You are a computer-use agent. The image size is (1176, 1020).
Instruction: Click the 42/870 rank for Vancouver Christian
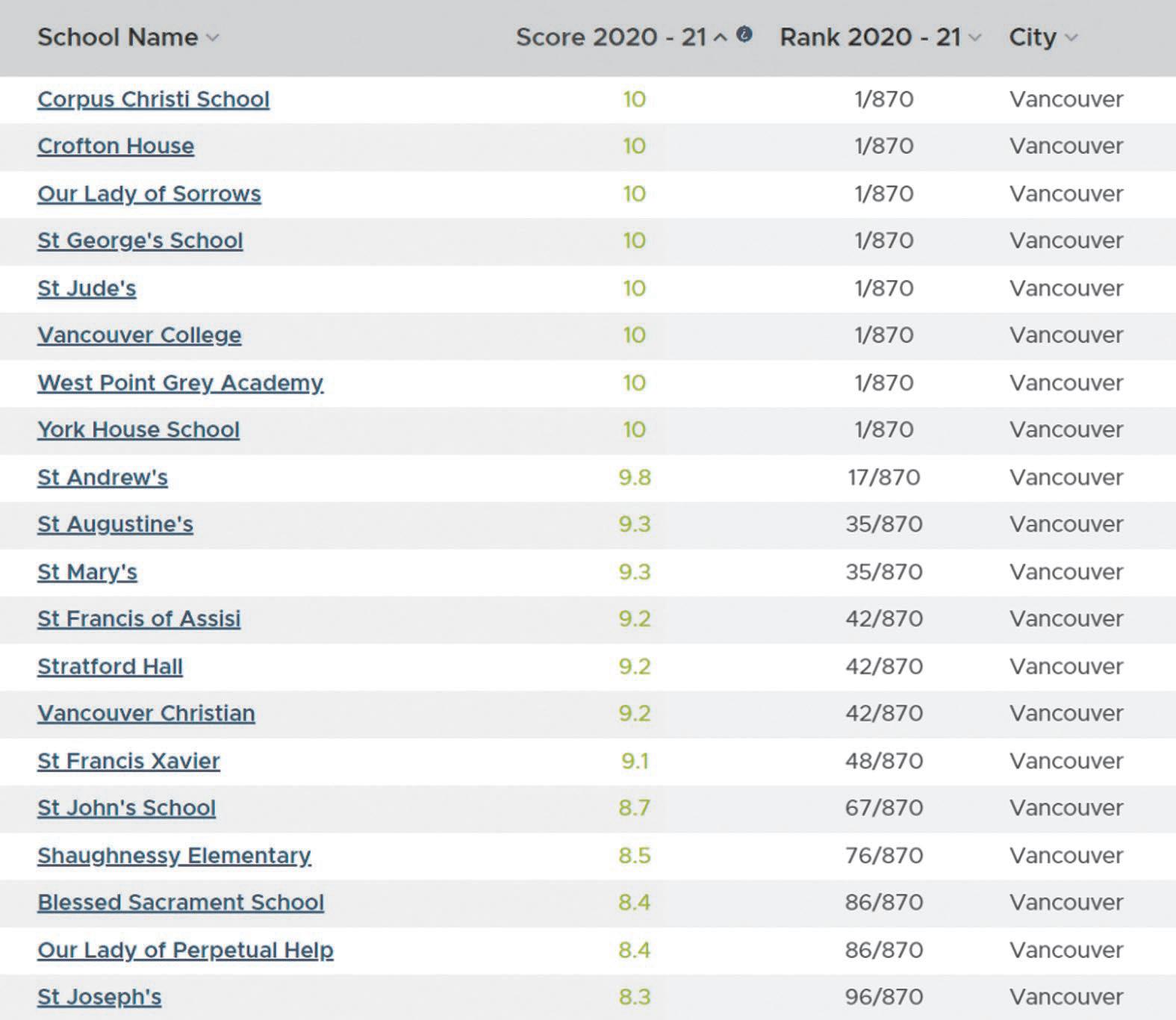(x=884, y=714)
